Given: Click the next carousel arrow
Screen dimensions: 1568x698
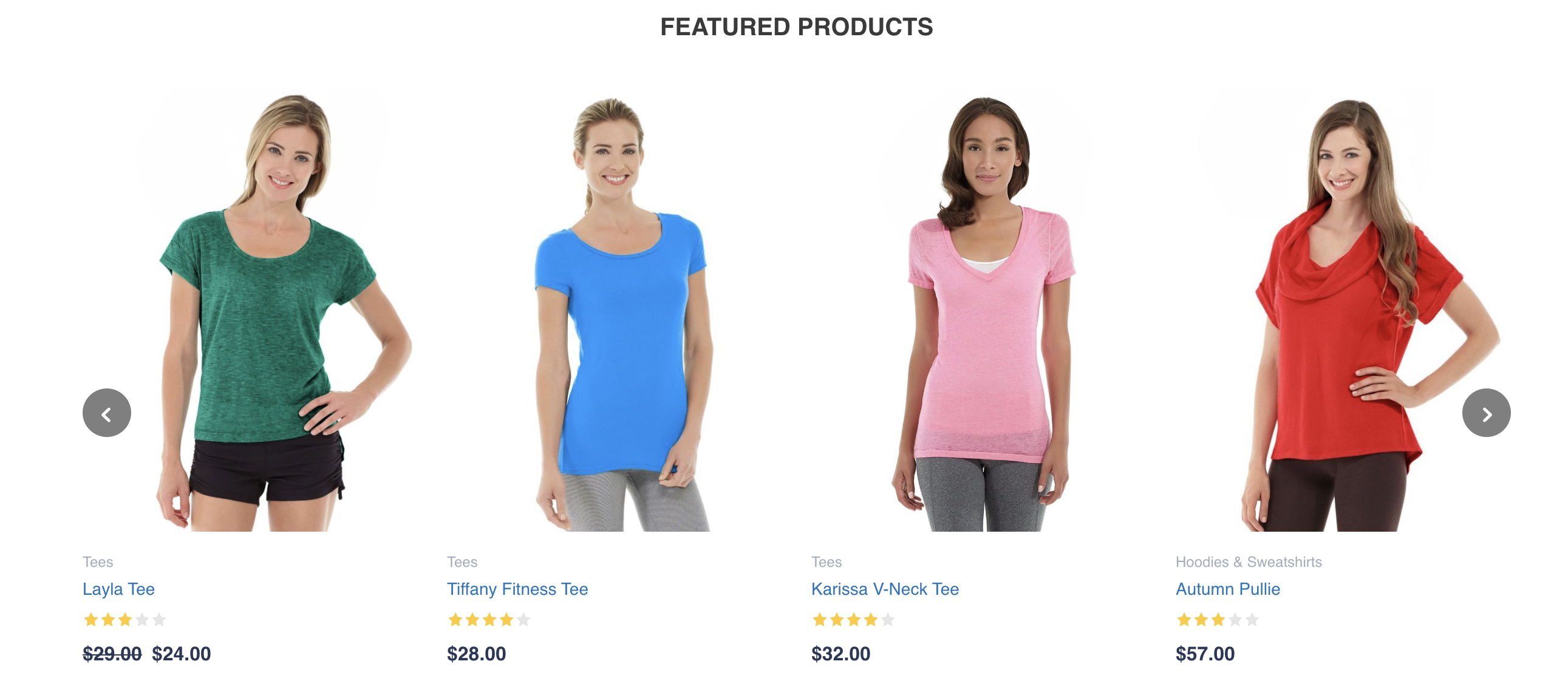Looking at the screenshot, I should coord(1486,413).
